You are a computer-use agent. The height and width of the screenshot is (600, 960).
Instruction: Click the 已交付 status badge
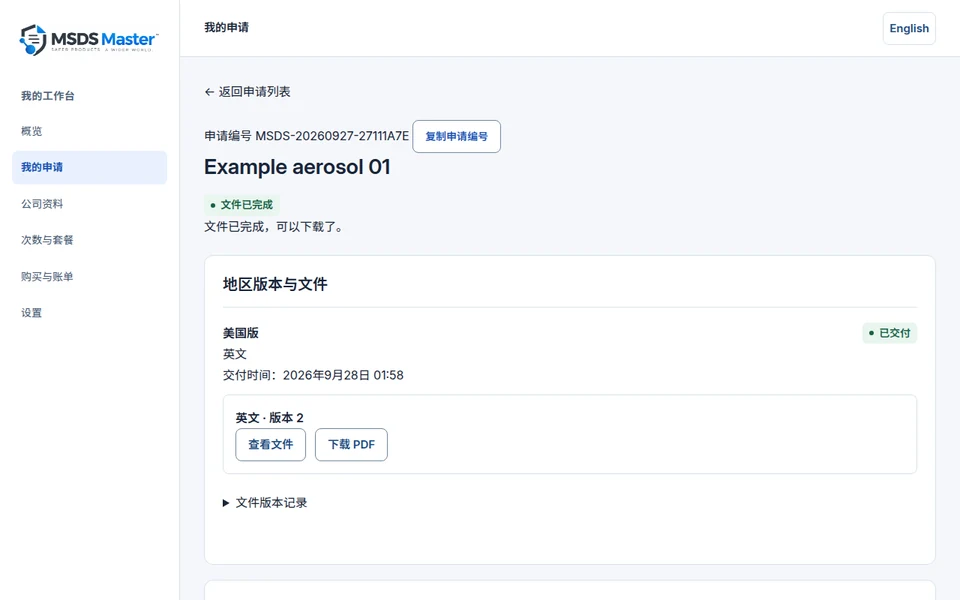click(890, 333)
